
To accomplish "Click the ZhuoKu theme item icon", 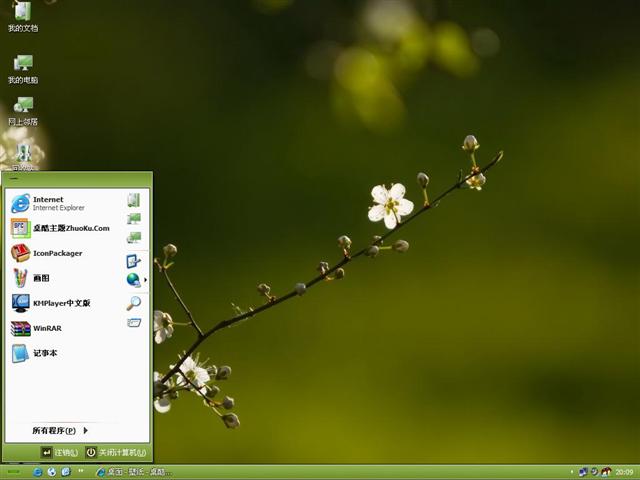I will click(20, 228).
